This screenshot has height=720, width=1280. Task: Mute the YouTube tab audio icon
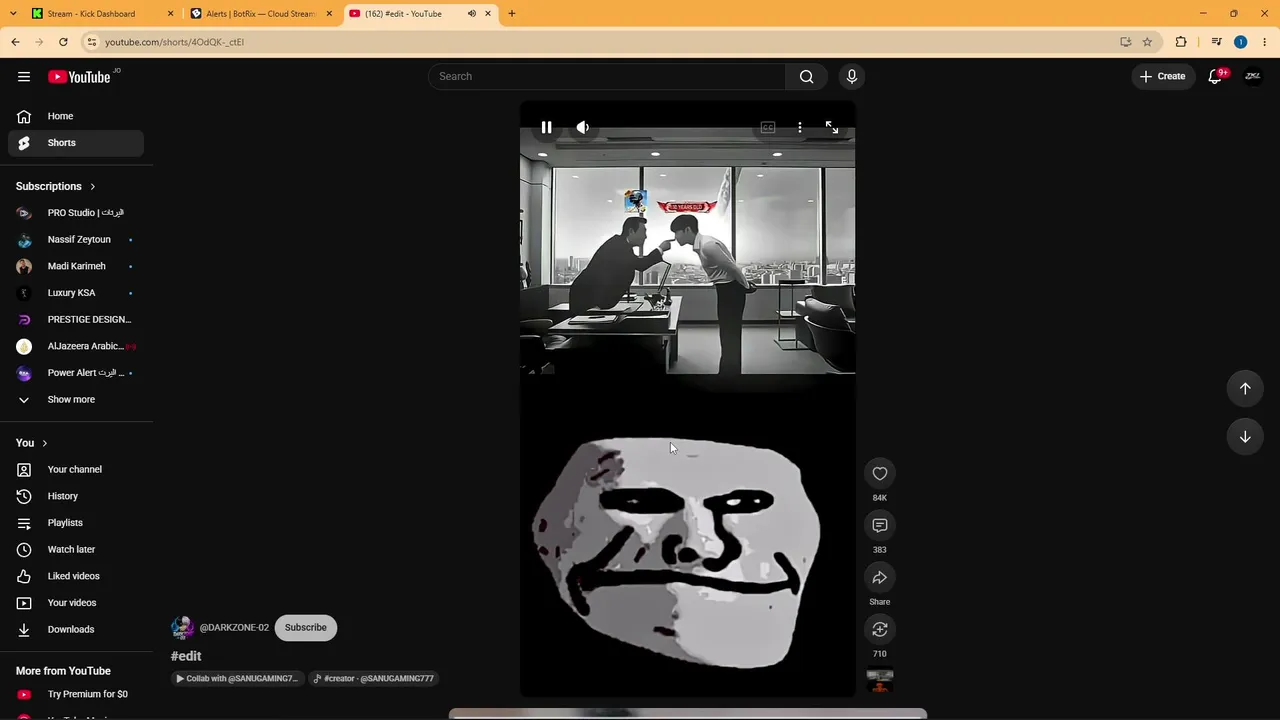[x=471, y=14]
